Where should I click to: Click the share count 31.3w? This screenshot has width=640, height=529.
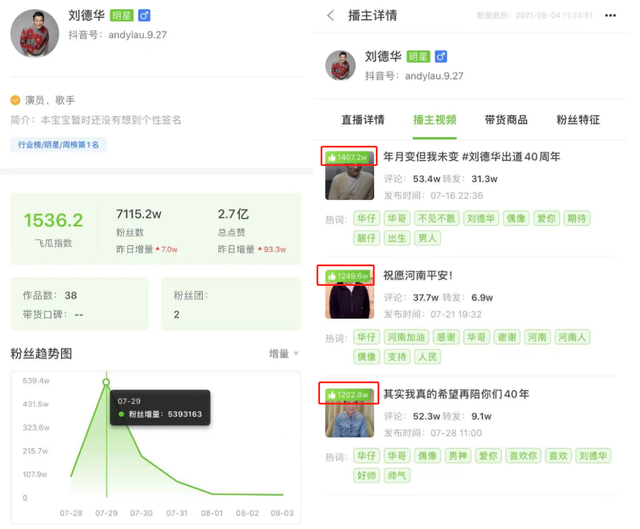point(484,179)
